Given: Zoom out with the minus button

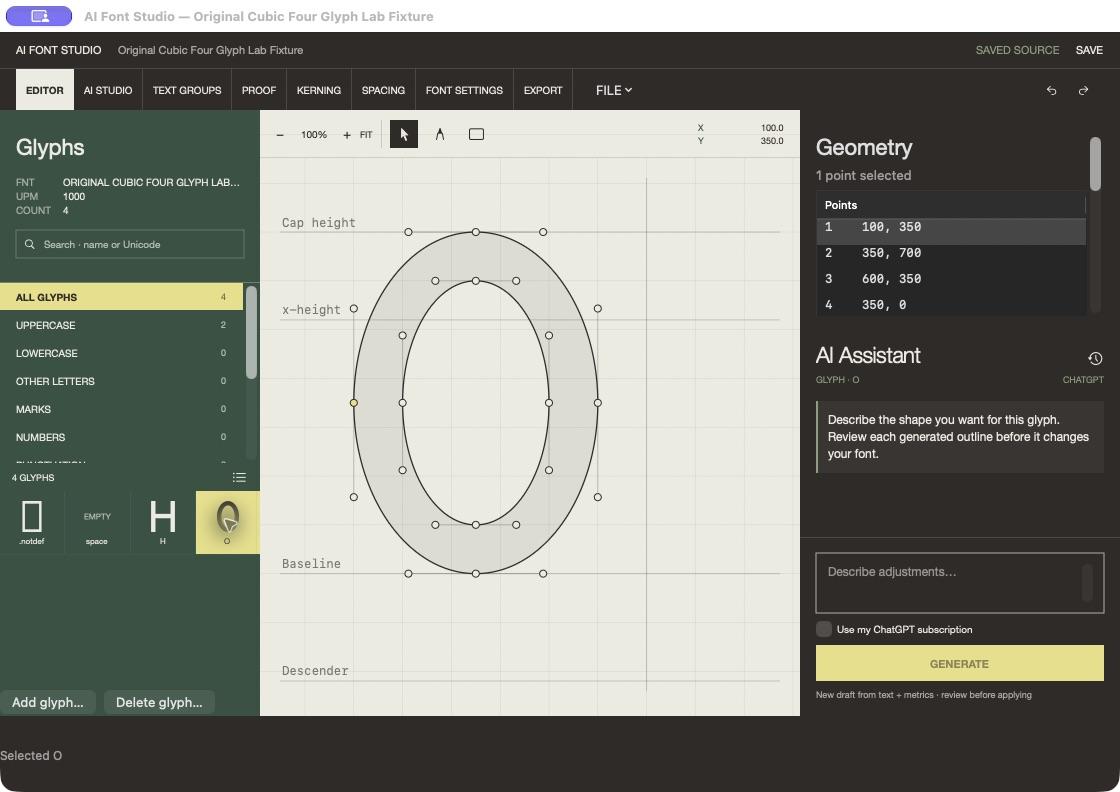Looking at the screenshot, I should 280,135.
